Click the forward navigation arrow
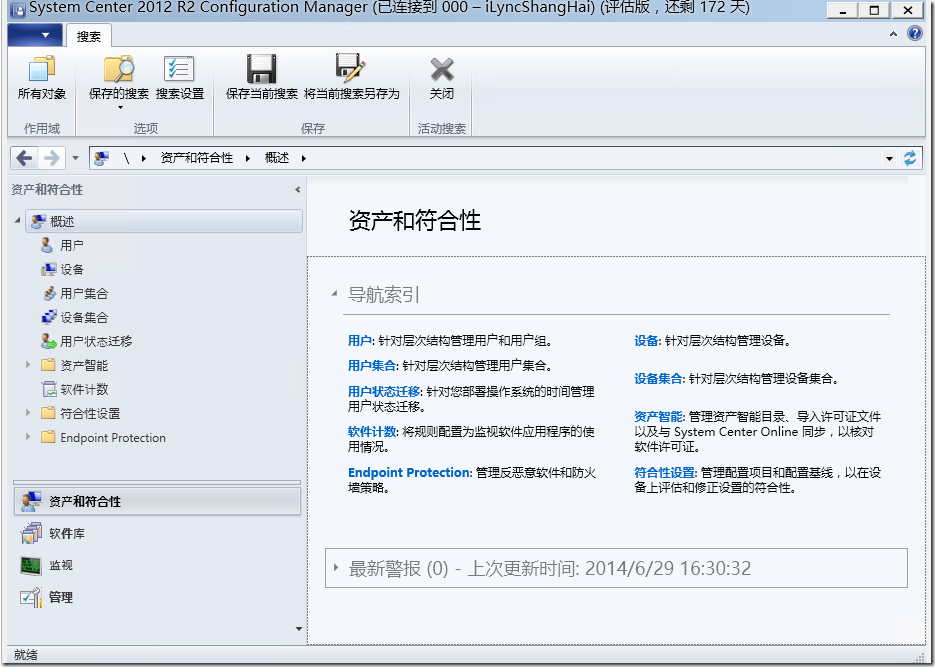The width and height of the screenshot is (935, 667). click(52, 158)
